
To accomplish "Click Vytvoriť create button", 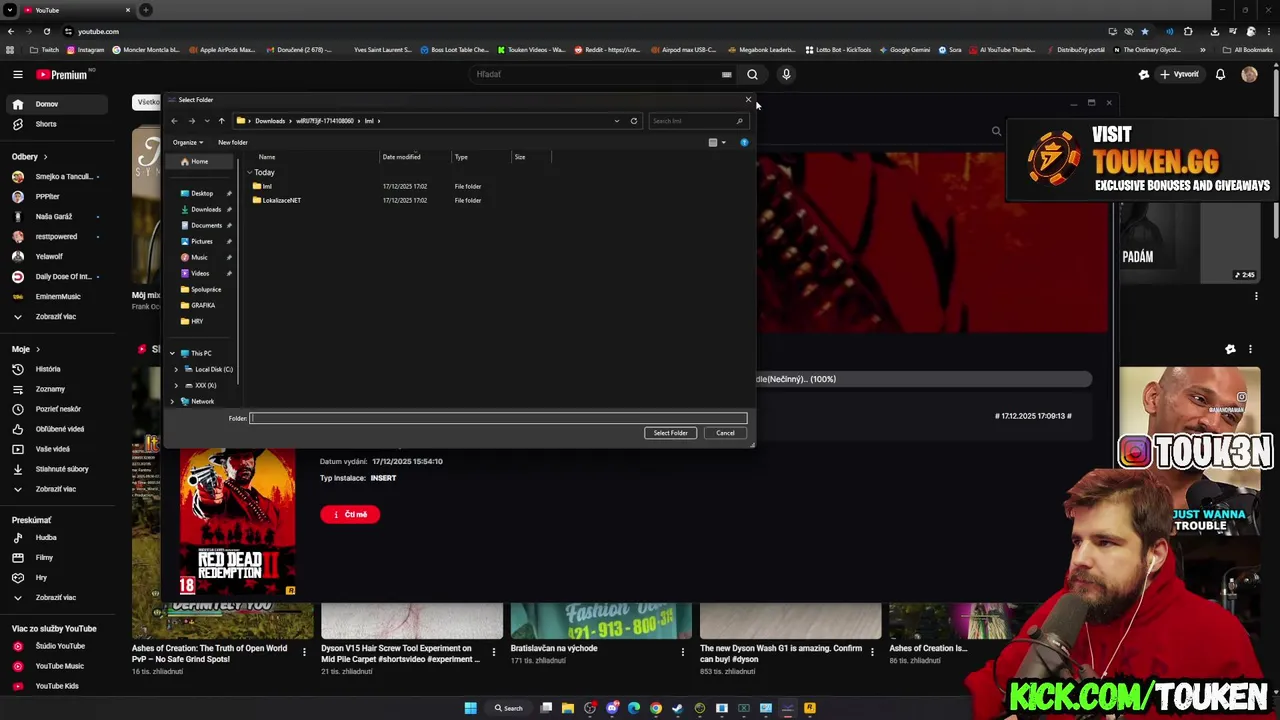I will (x=1179, y=74).
